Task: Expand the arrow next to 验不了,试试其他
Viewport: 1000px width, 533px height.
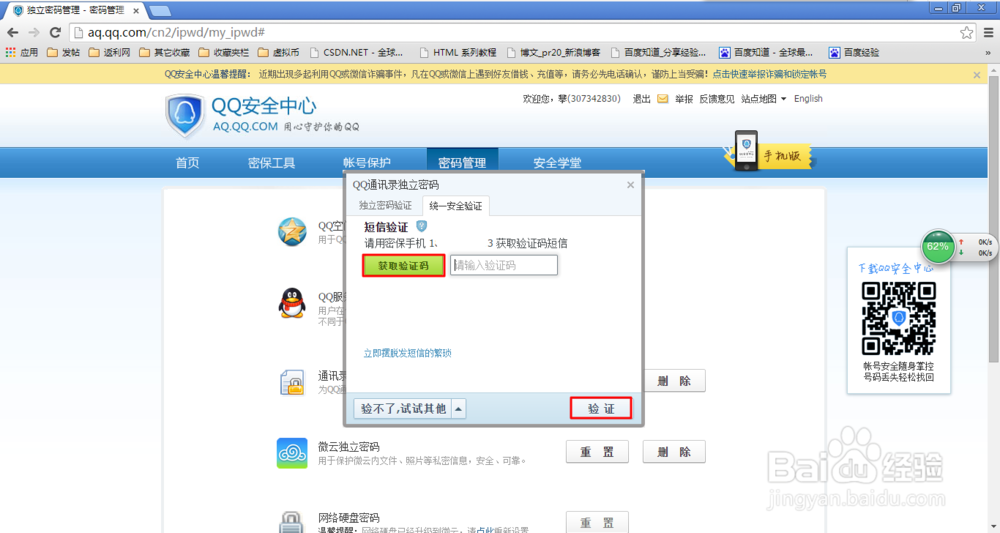Action: coord(459,409)
